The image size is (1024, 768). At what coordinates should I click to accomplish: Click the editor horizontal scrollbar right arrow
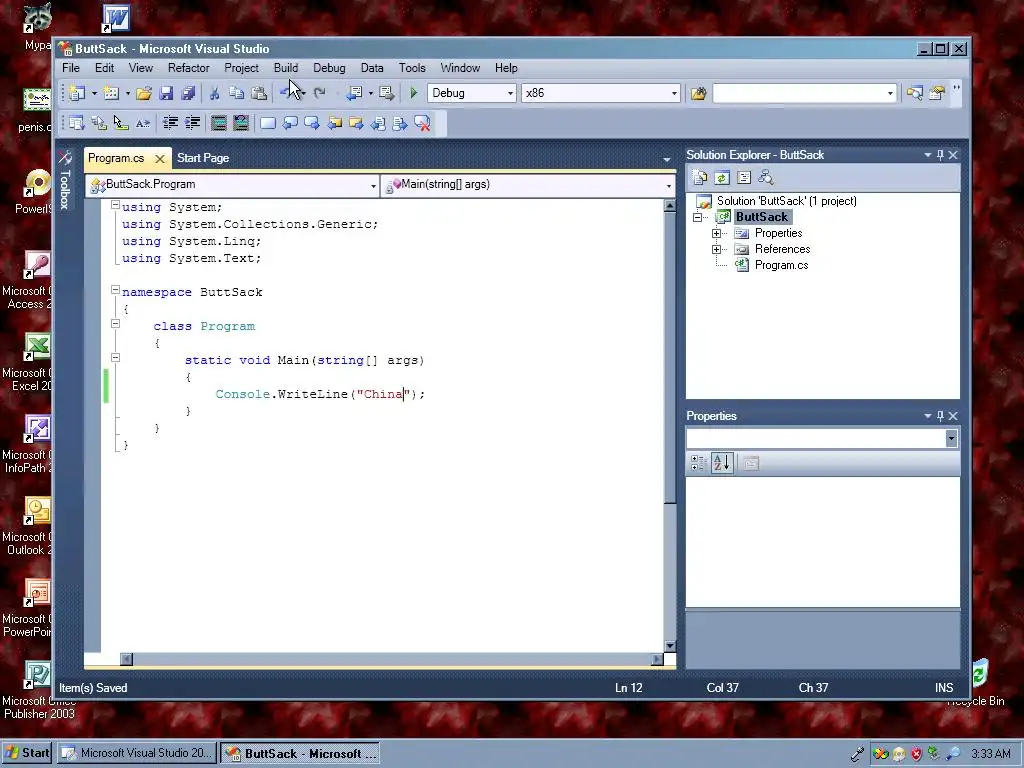[657, 660]
